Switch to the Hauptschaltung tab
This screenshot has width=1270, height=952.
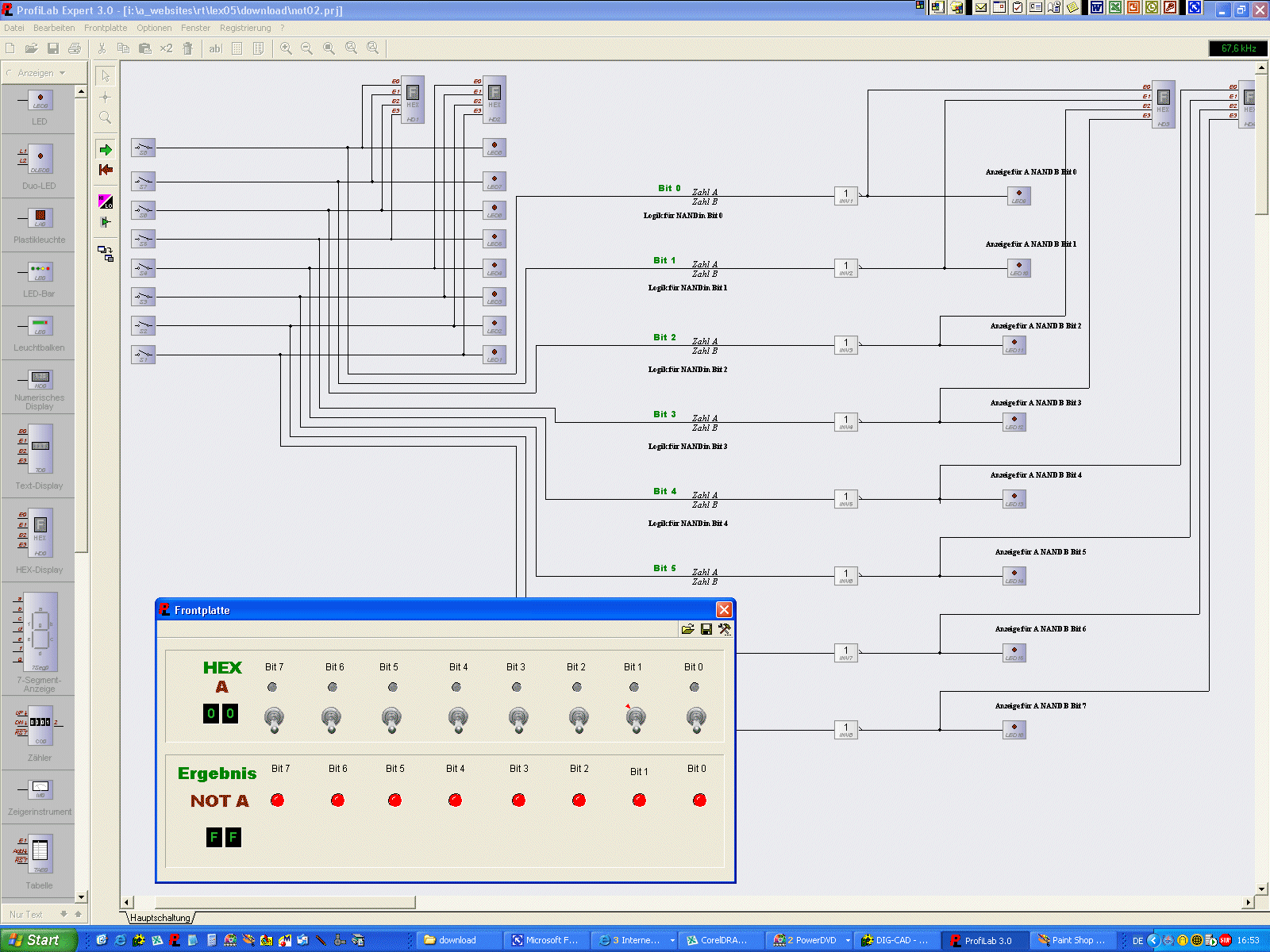pos(160,918)
